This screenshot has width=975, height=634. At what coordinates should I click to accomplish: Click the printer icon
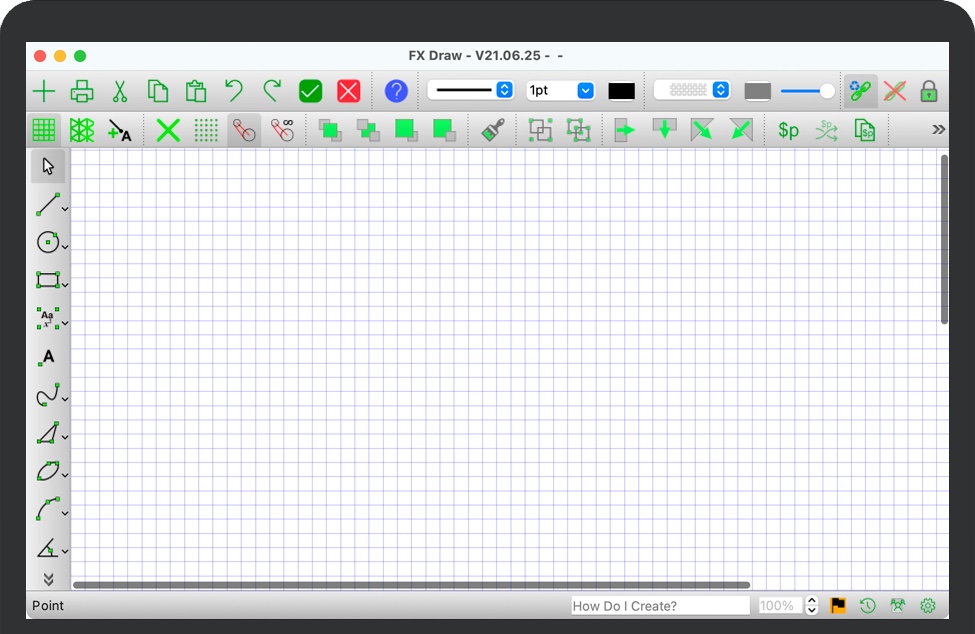tap(82, 91)
